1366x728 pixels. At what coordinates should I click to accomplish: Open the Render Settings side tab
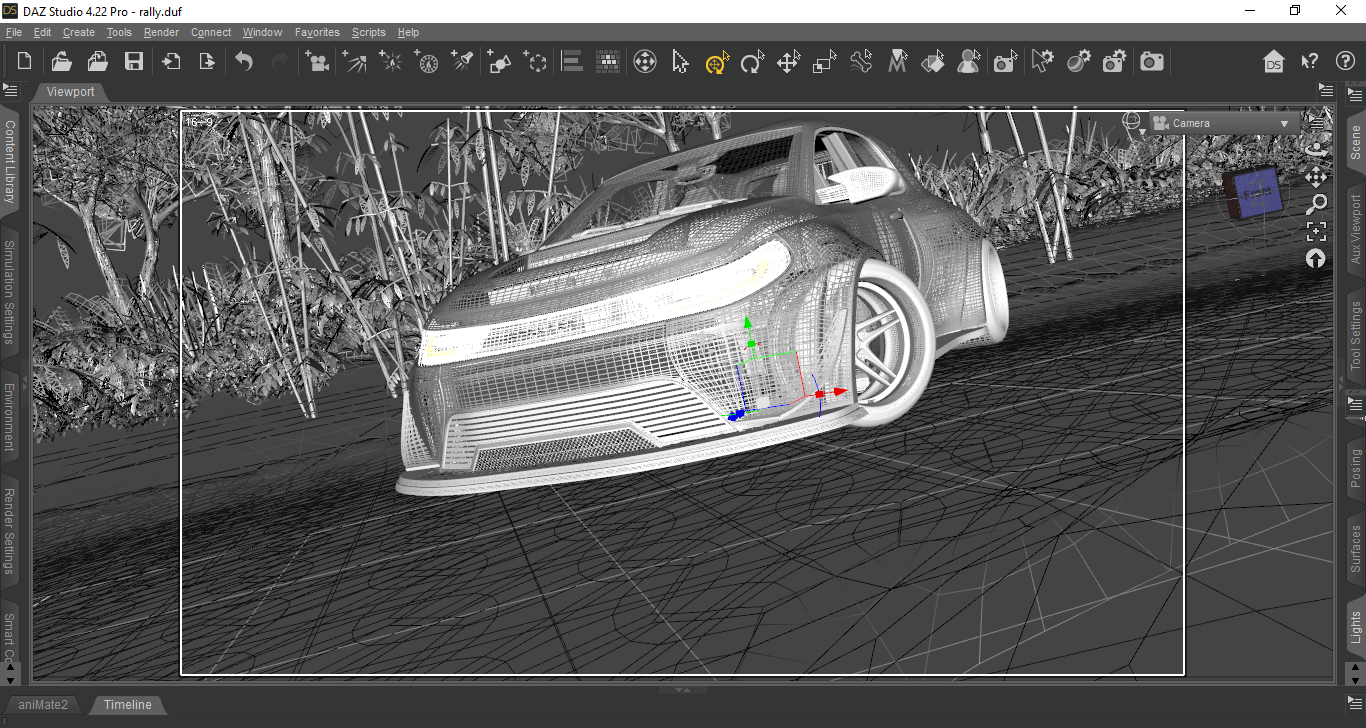pos(10,531)
